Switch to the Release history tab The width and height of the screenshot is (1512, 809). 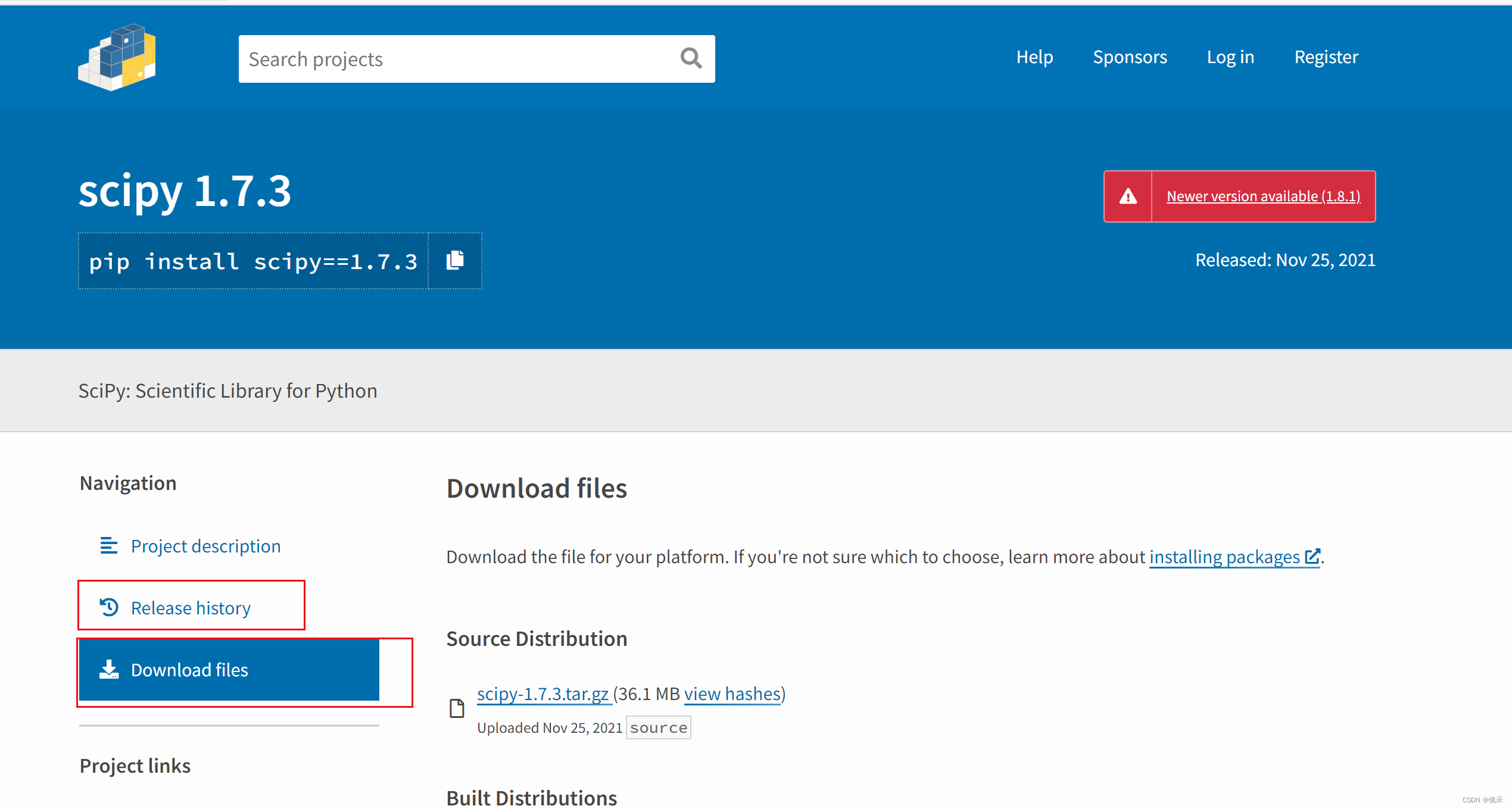point(191,608)
